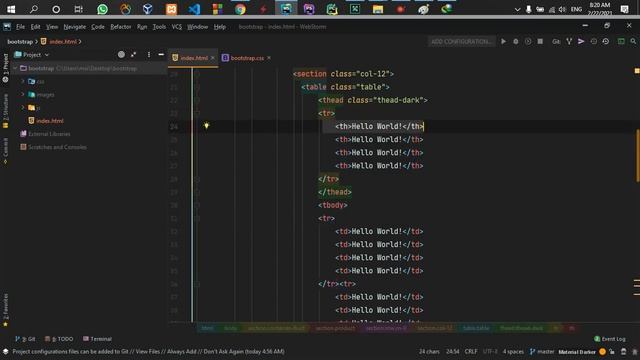The image size is (640, 360).
Task: Show hidden system tray icons chevron
Action: (517, 9)
